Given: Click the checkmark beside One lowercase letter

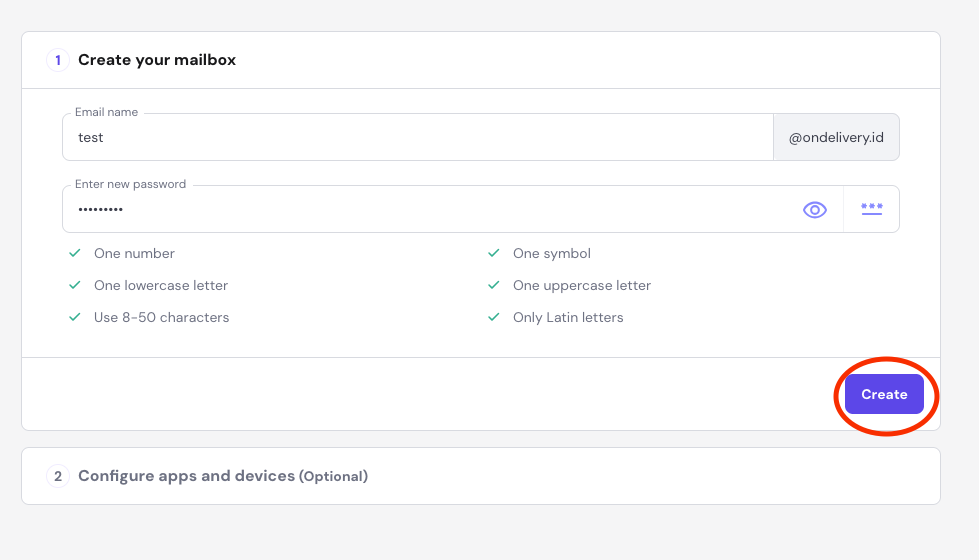Looking at the screenshot, I should pos(74,286).
